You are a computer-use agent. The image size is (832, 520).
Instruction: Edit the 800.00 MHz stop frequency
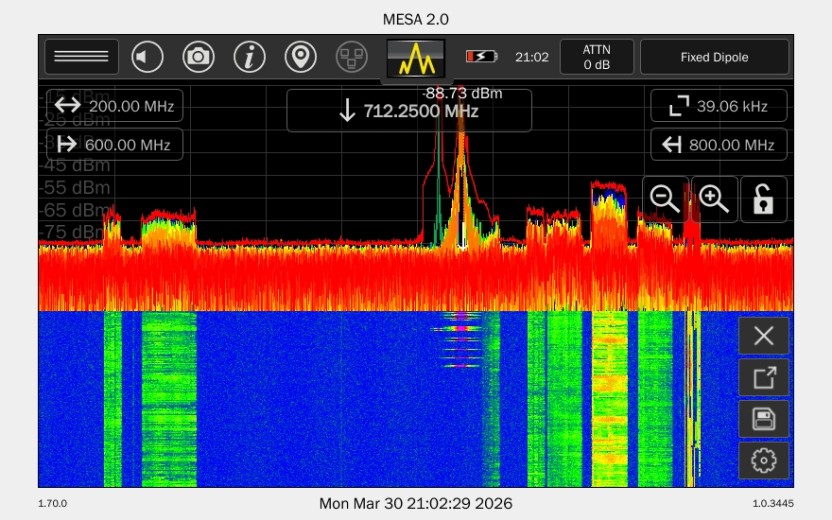tap(718, 145)
